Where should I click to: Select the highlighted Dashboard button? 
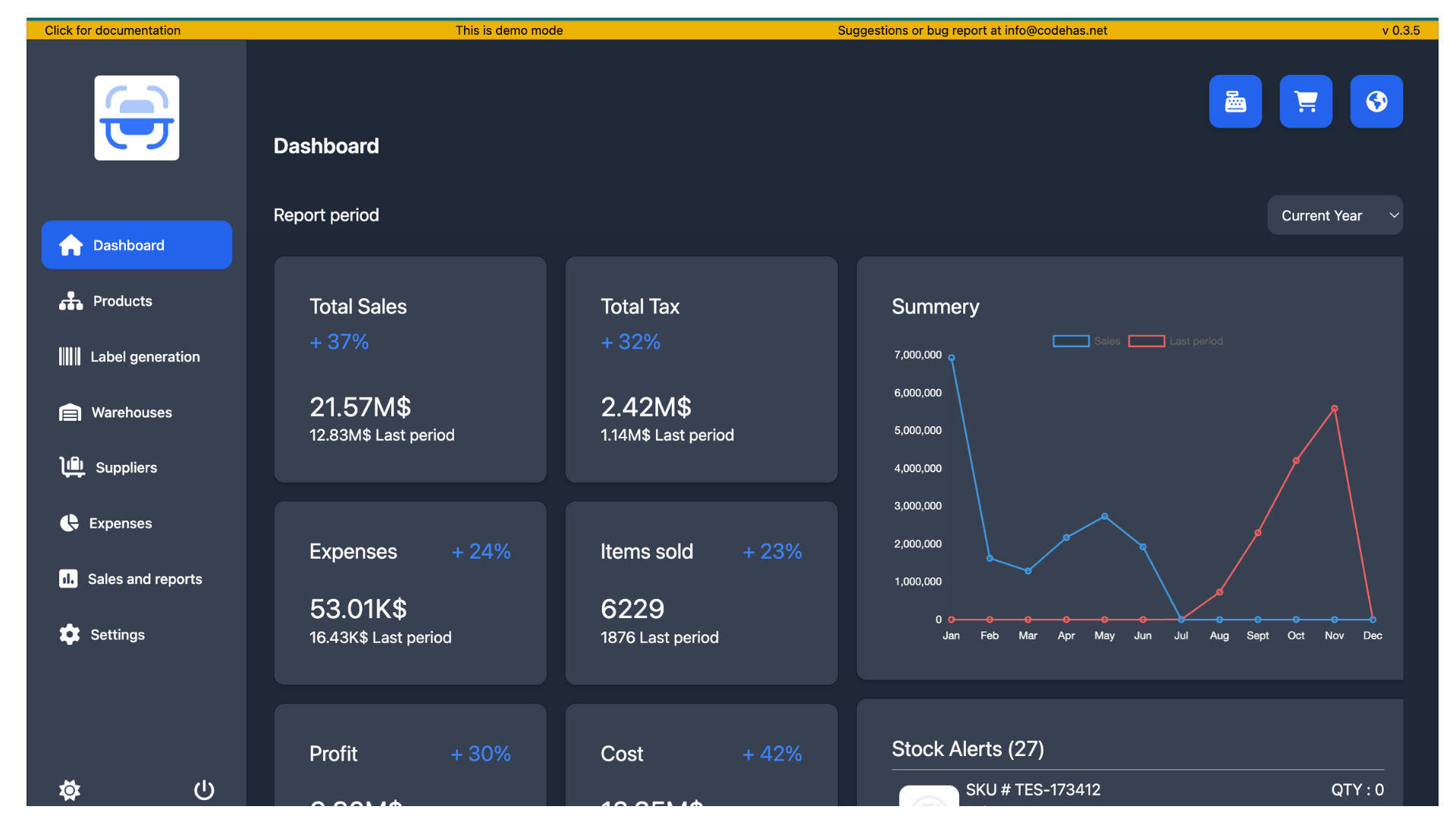(136, 245)
